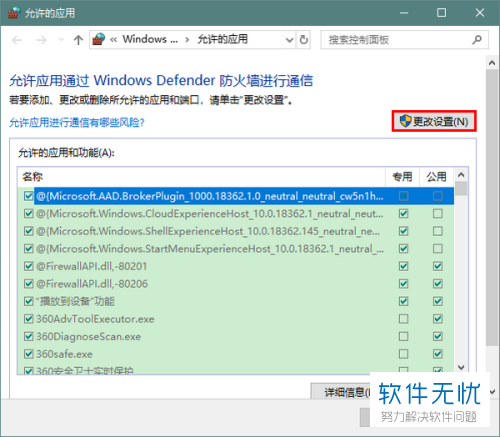Toggle 专用 checkbox for FirewallAPI.dll,-80201
Screen dimensions: 500x437
click(x=404, y=266)
